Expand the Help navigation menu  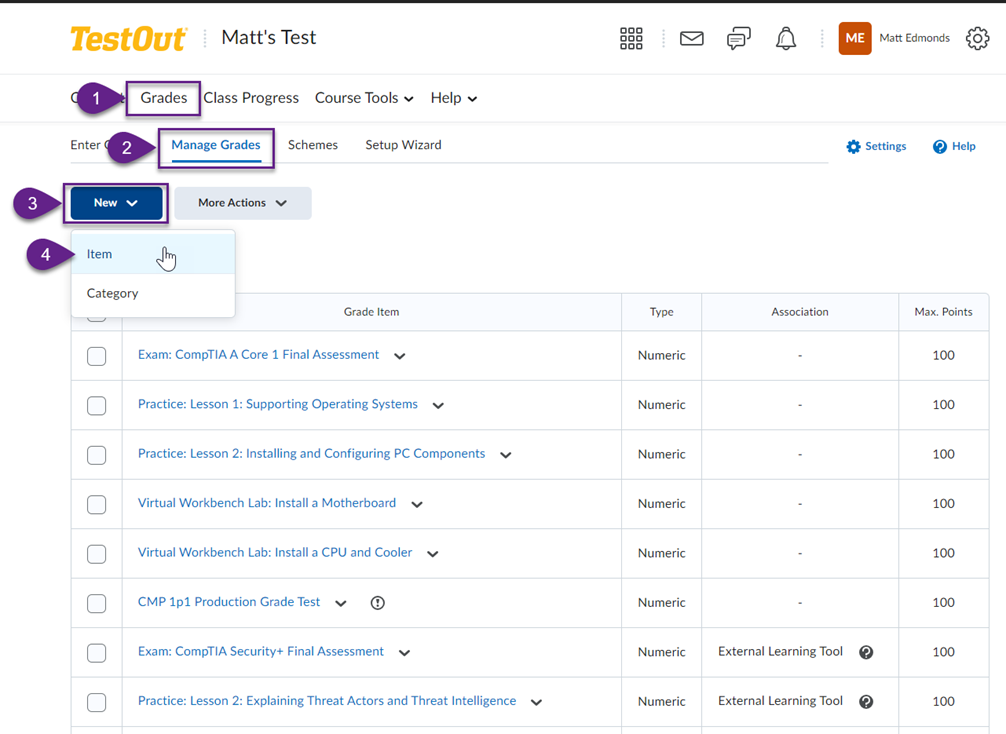click(x=454, y=98)
